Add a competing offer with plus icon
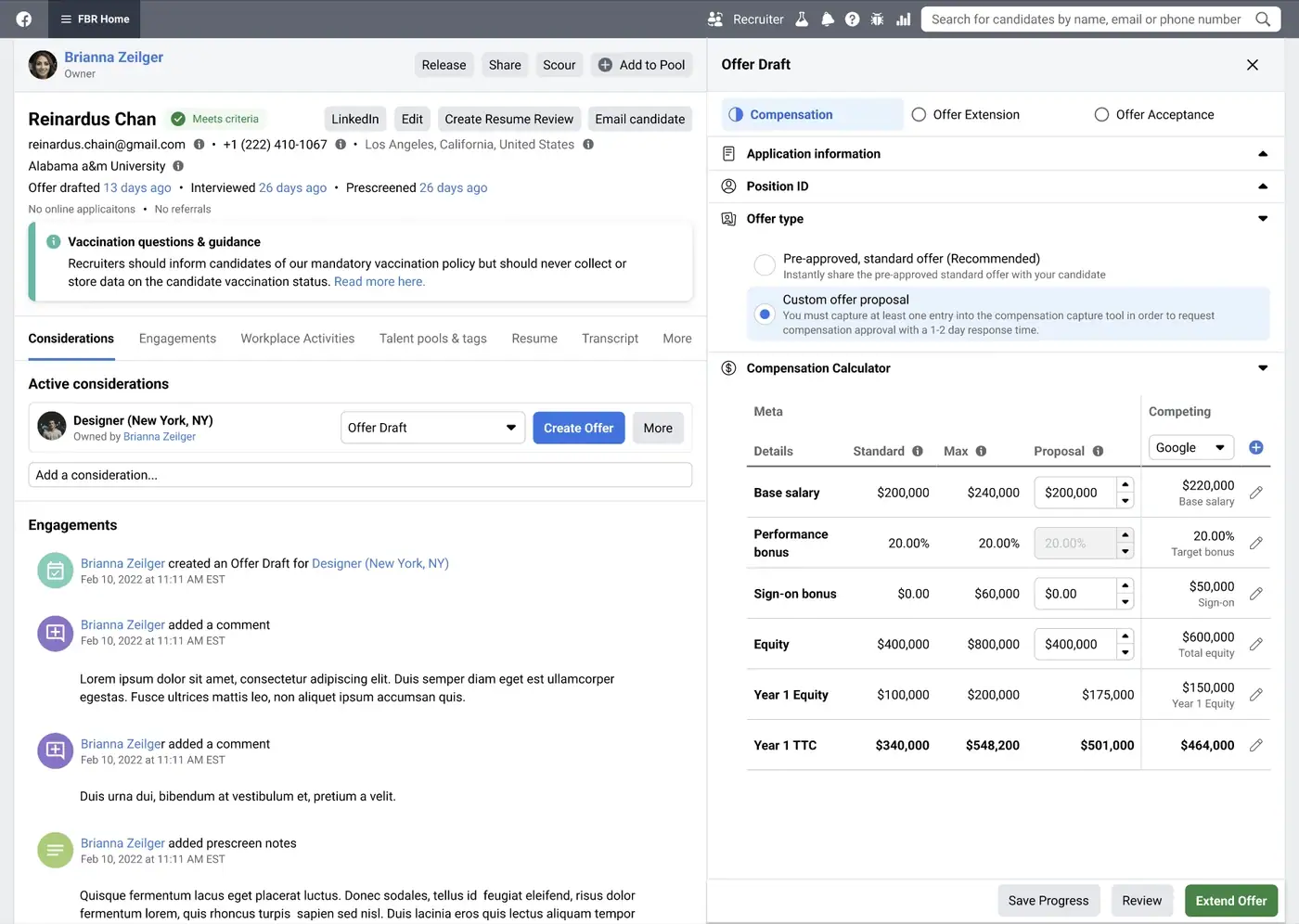 (1256, 447)
